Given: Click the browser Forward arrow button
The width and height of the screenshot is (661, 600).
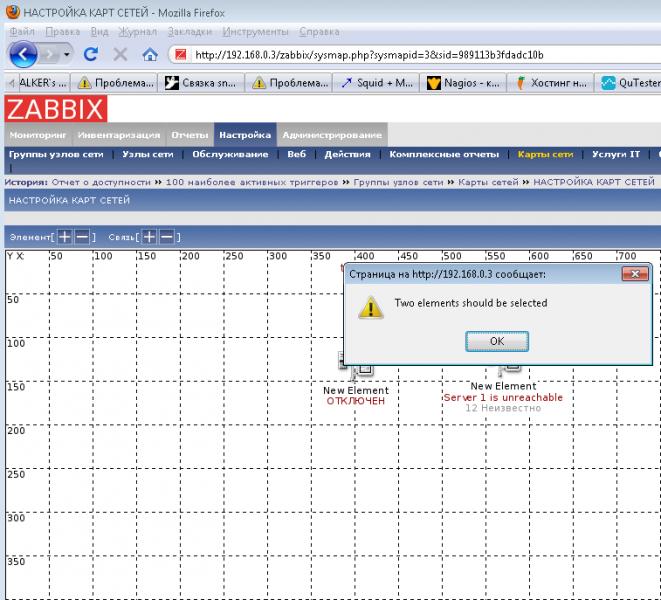Looking at the screenshot, I should tap(49, 54).
